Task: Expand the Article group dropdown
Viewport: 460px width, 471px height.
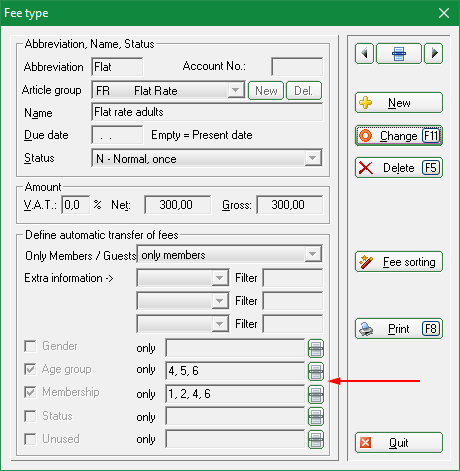Action: [x=236, y=90]
